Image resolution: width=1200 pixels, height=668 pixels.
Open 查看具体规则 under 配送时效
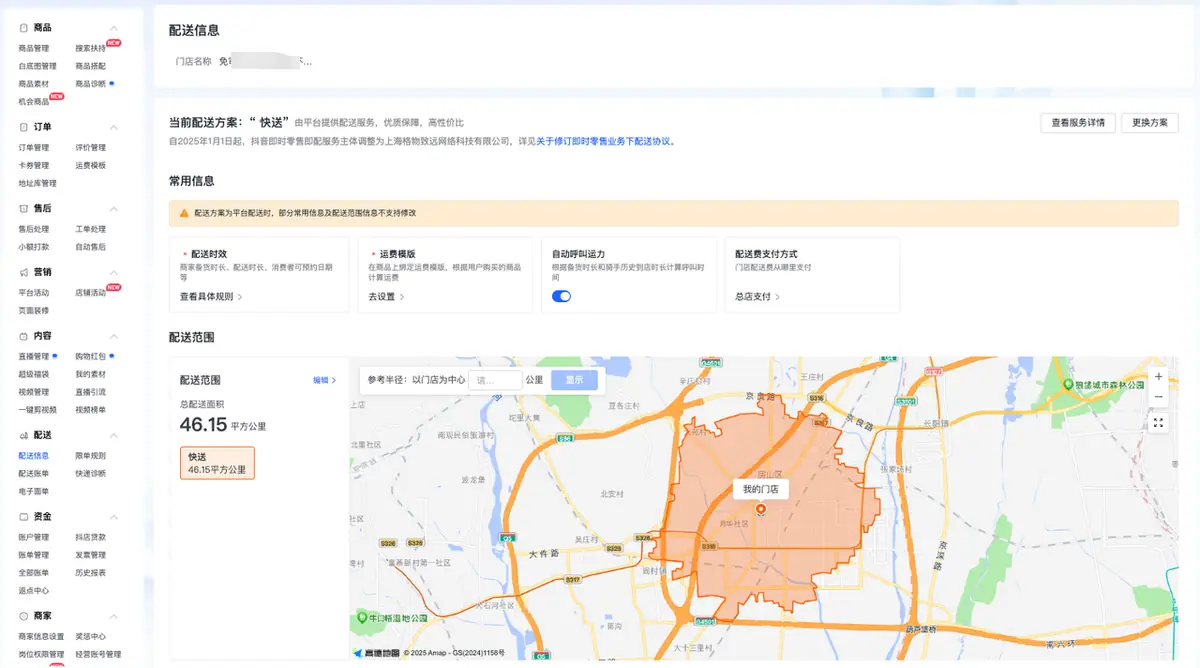pos(211,297)
